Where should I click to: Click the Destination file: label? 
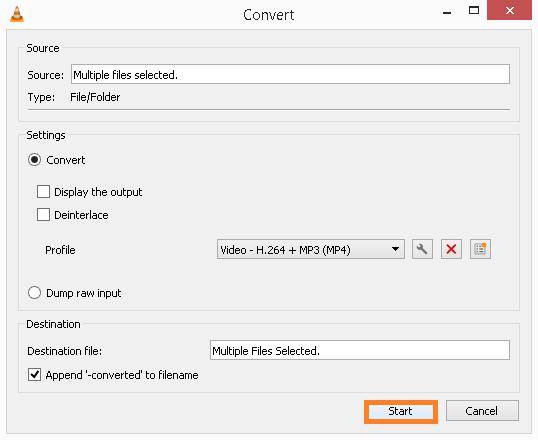click(x=65, y=351)
